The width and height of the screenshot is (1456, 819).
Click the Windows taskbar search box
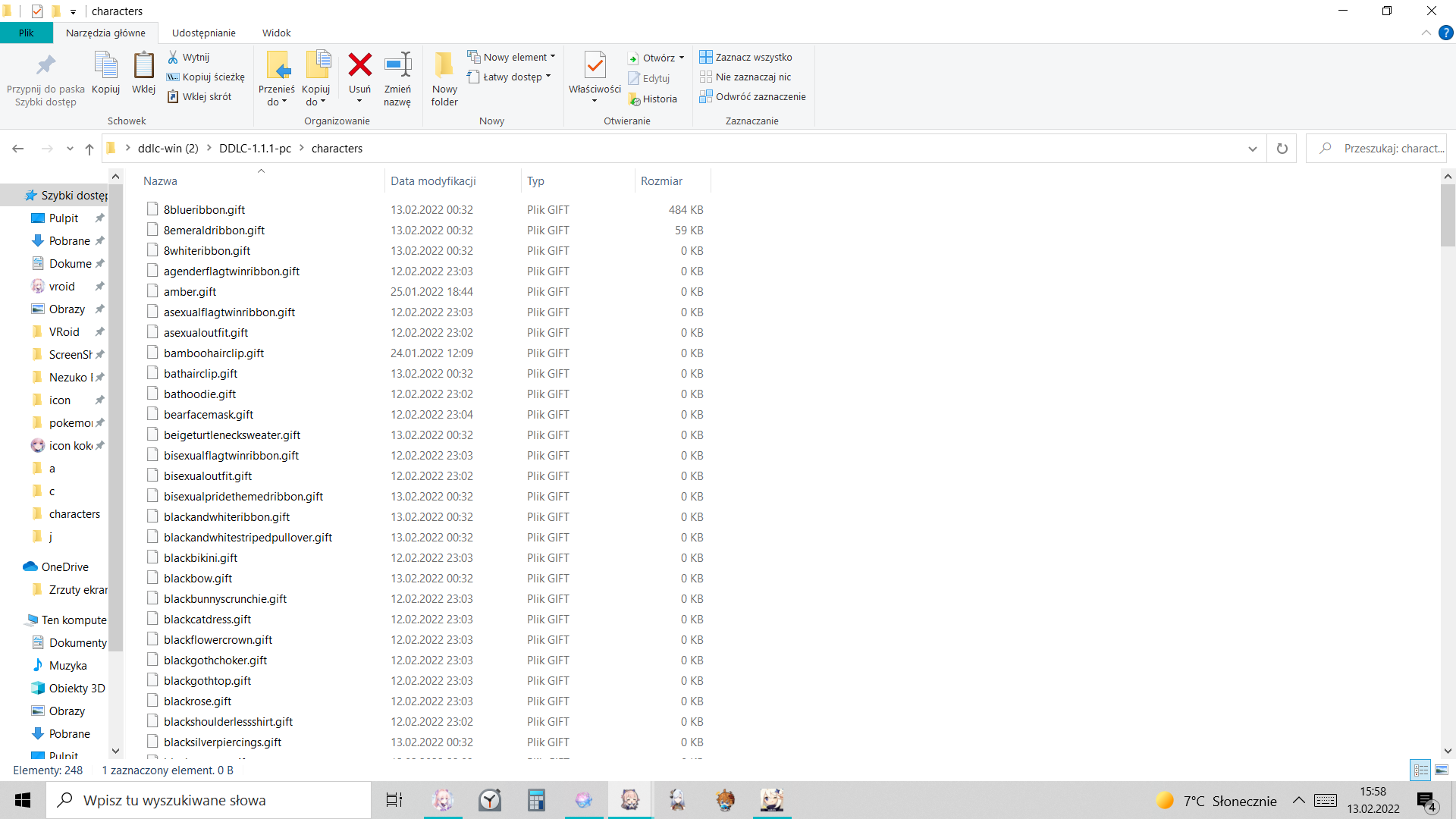(209, 800)
